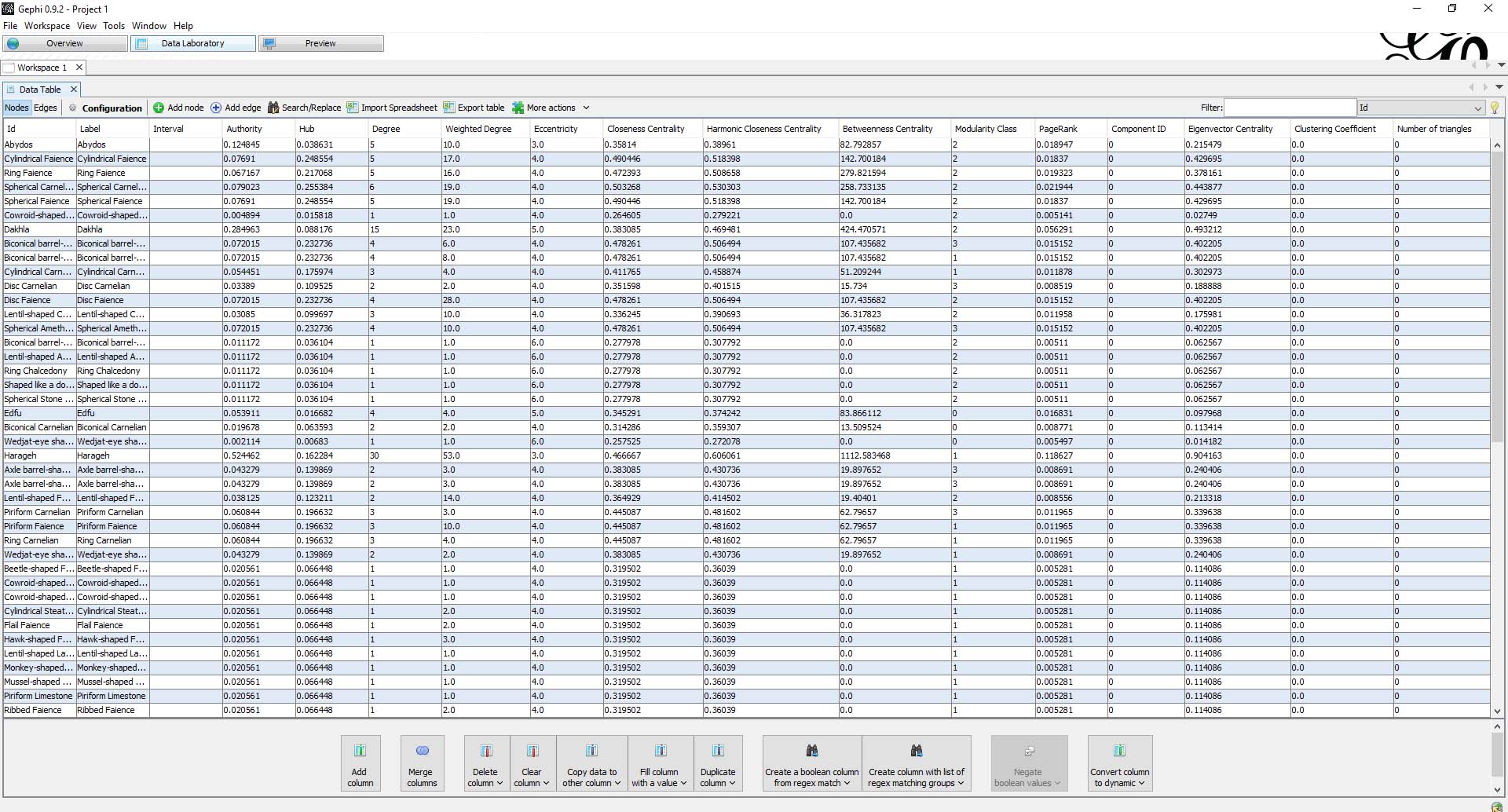Click the Flail Faience Id cell

38,625
